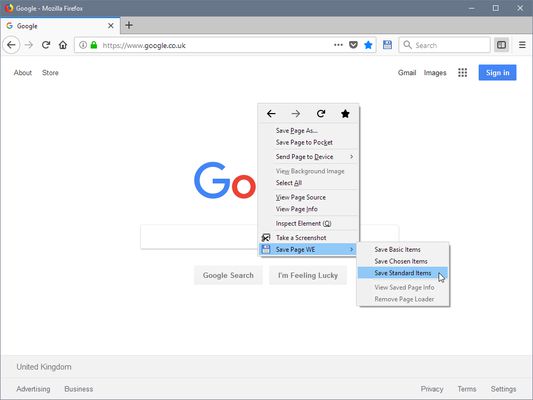Click the Take a Screenshot scissors icon

click(266, 238)
